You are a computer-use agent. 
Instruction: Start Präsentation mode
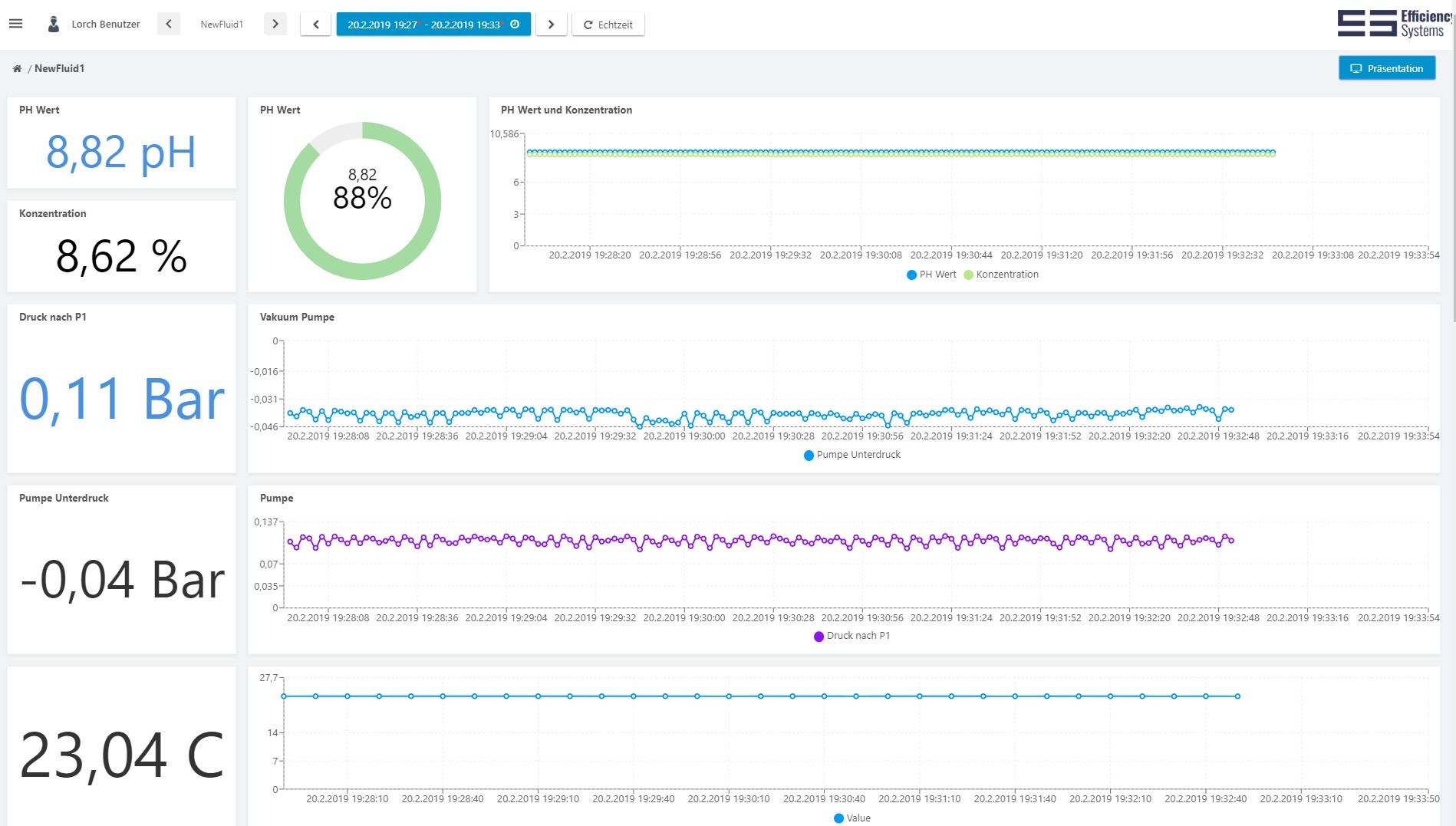[x=1387, y=68]
